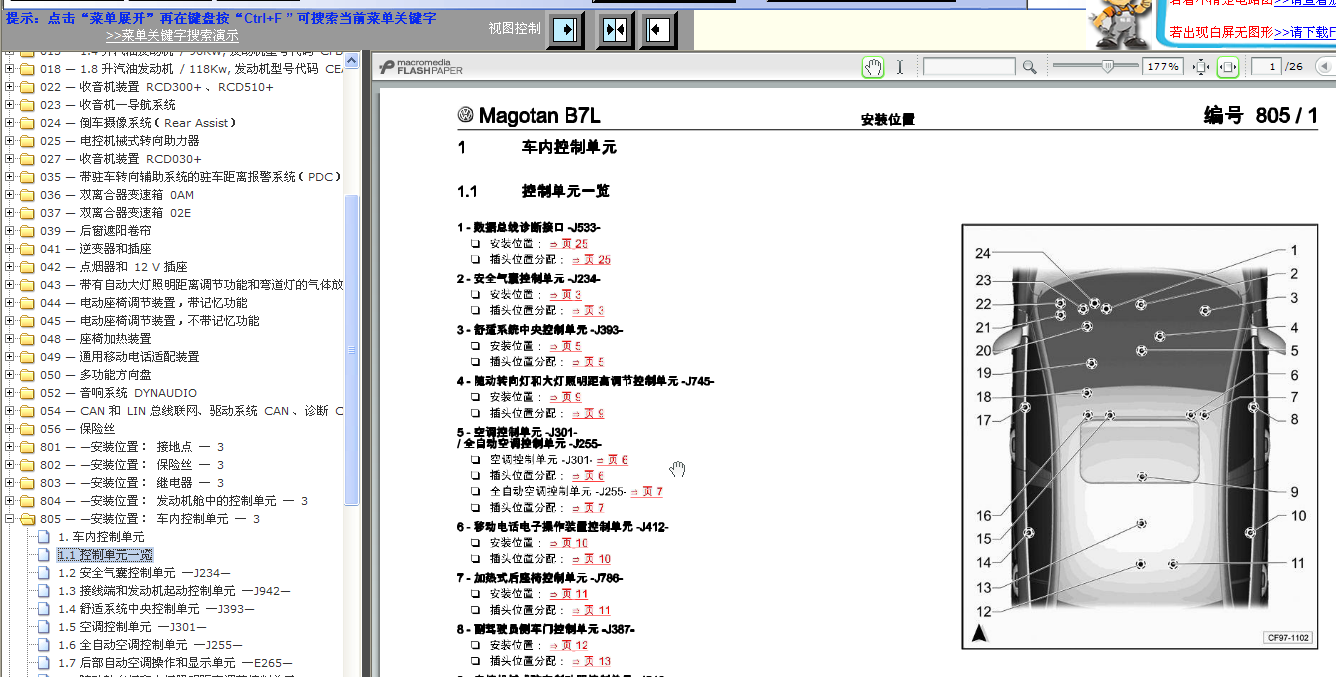Expand the 803 安装位置 继电器 node
1336x677 pixels.
[10, 483]
